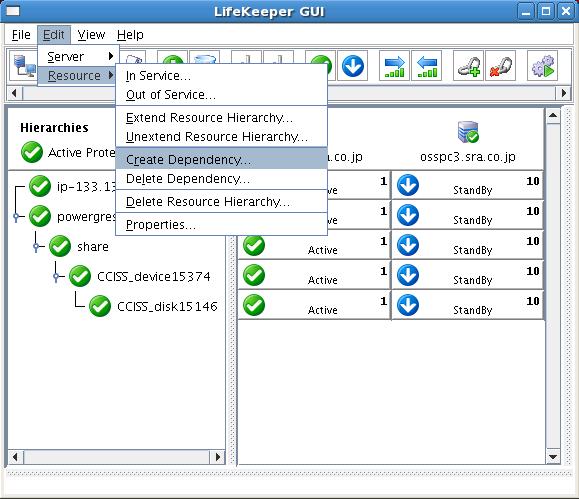The width and height of the screenshot is (579, 499).
Task: Click the Delete Dependency chain-x toolbar icon
Action: tap(500, 66)
